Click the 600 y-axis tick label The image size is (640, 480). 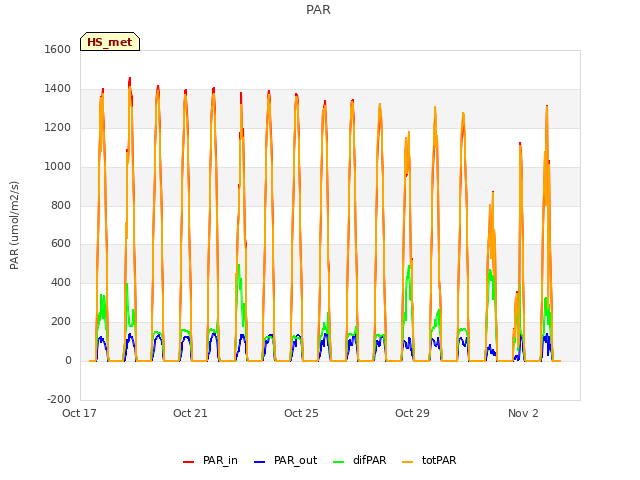point(61,244)
